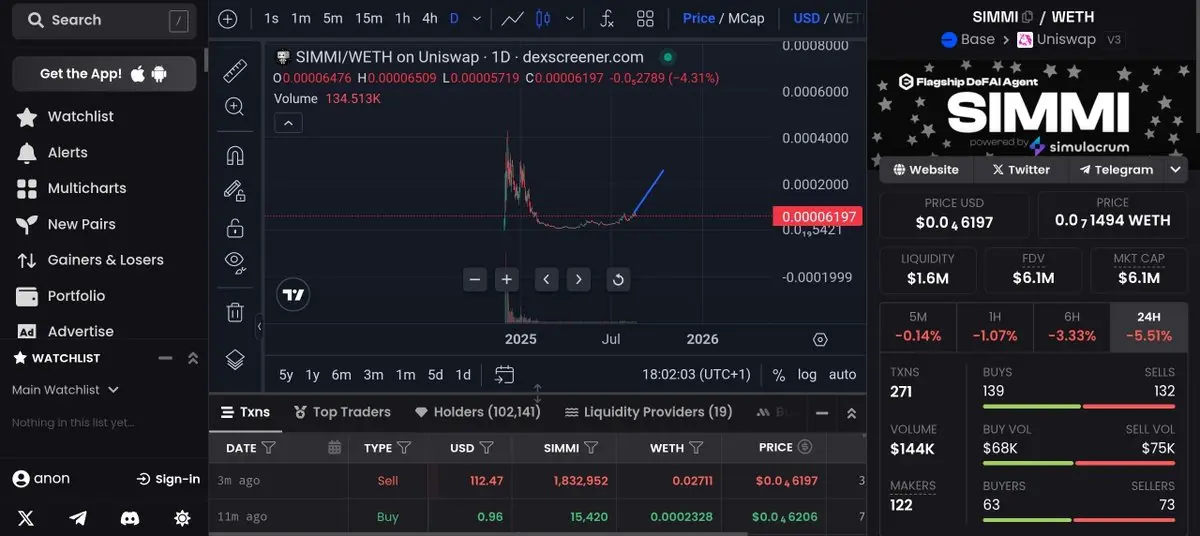Open theme settings gear in sidebar footer
This screenshot has height=536, width=1200.
[182, 518]
